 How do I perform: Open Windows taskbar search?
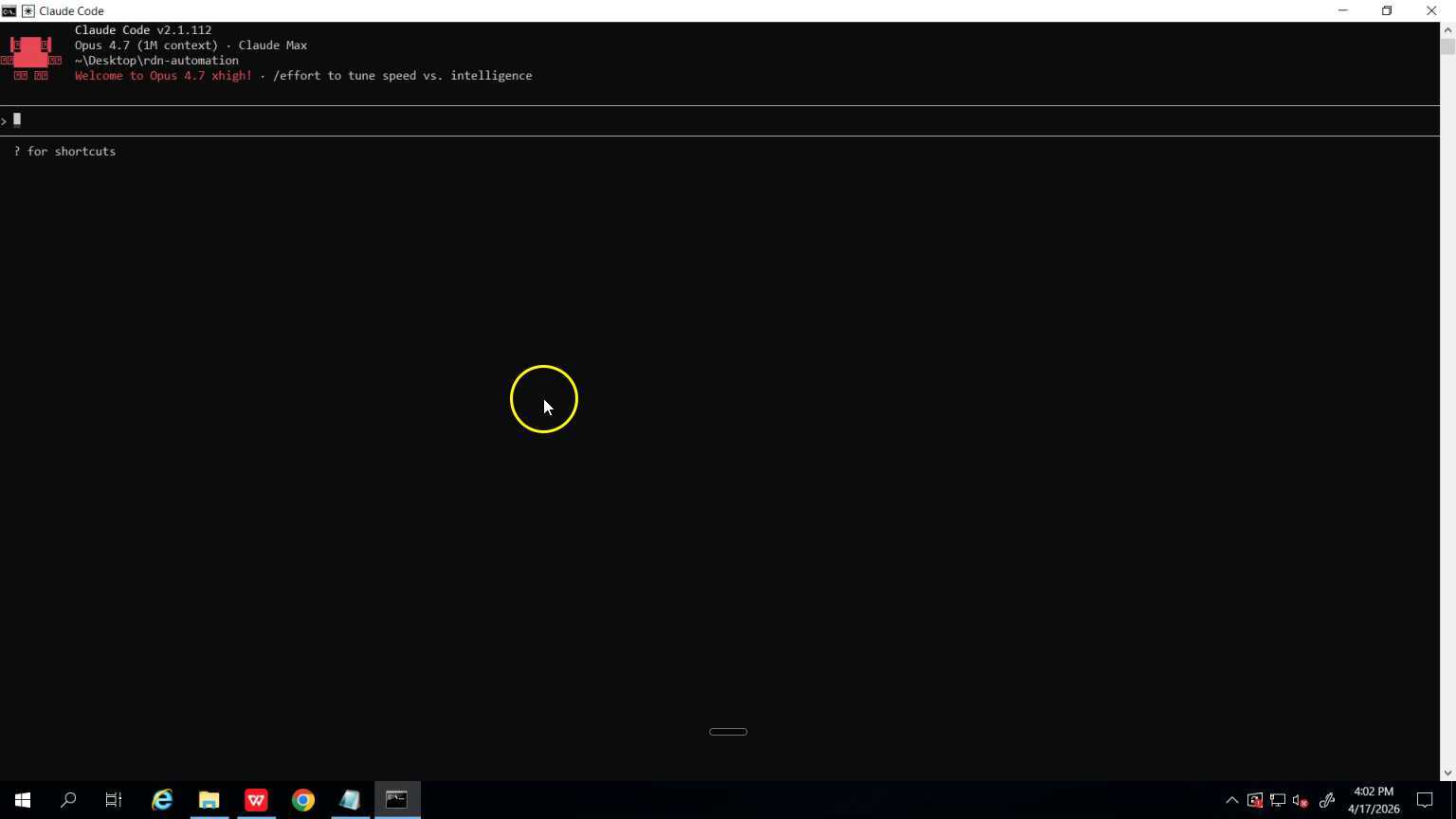(68, 800)
